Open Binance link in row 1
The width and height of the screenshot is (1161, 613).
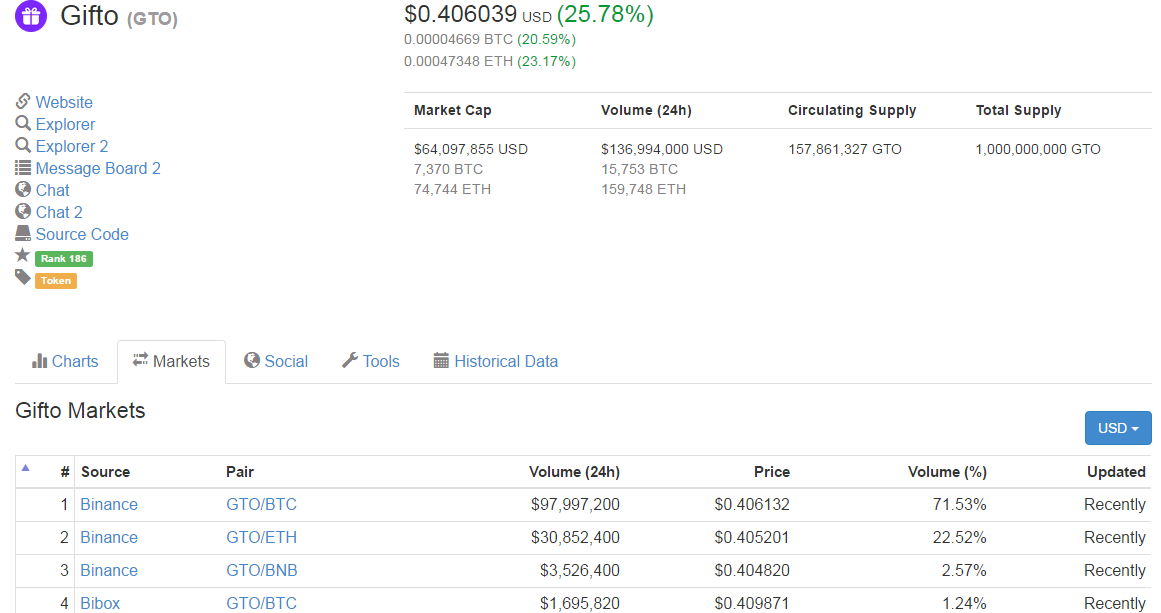(109, 504)
